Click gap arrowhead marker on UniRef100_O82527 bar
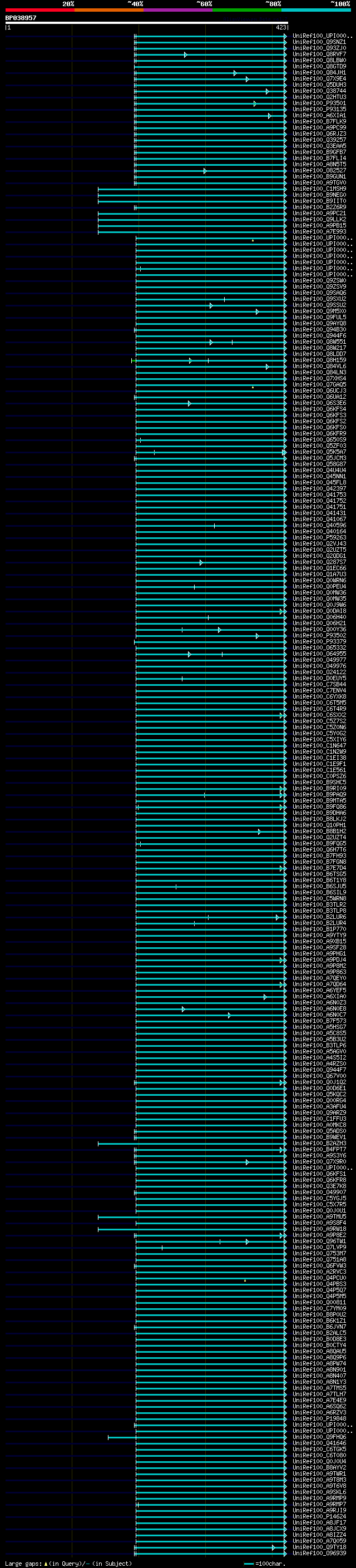The width and height of the screenshot is (356, 1568). coord(205,171)
